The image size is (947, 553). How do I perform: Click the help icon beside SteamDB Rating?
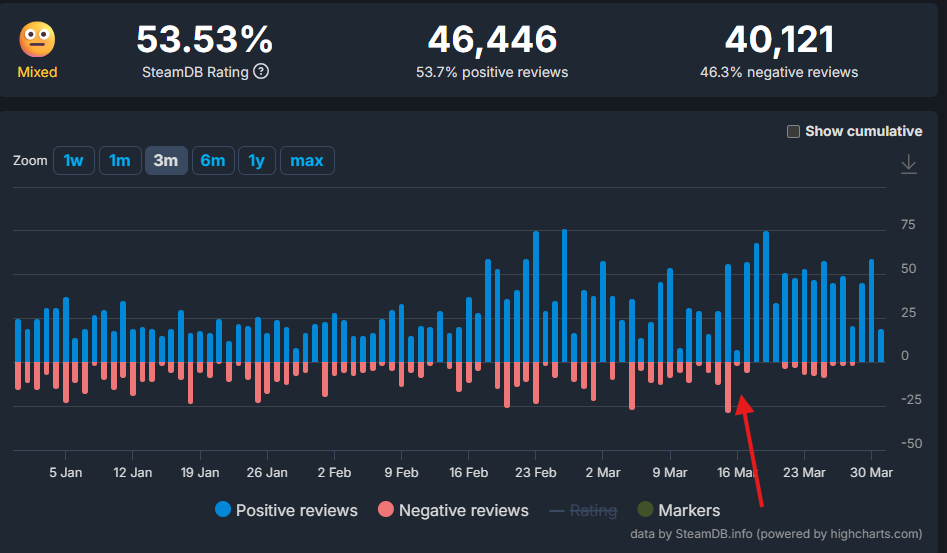pyautogui.click(x=261, y=72)
